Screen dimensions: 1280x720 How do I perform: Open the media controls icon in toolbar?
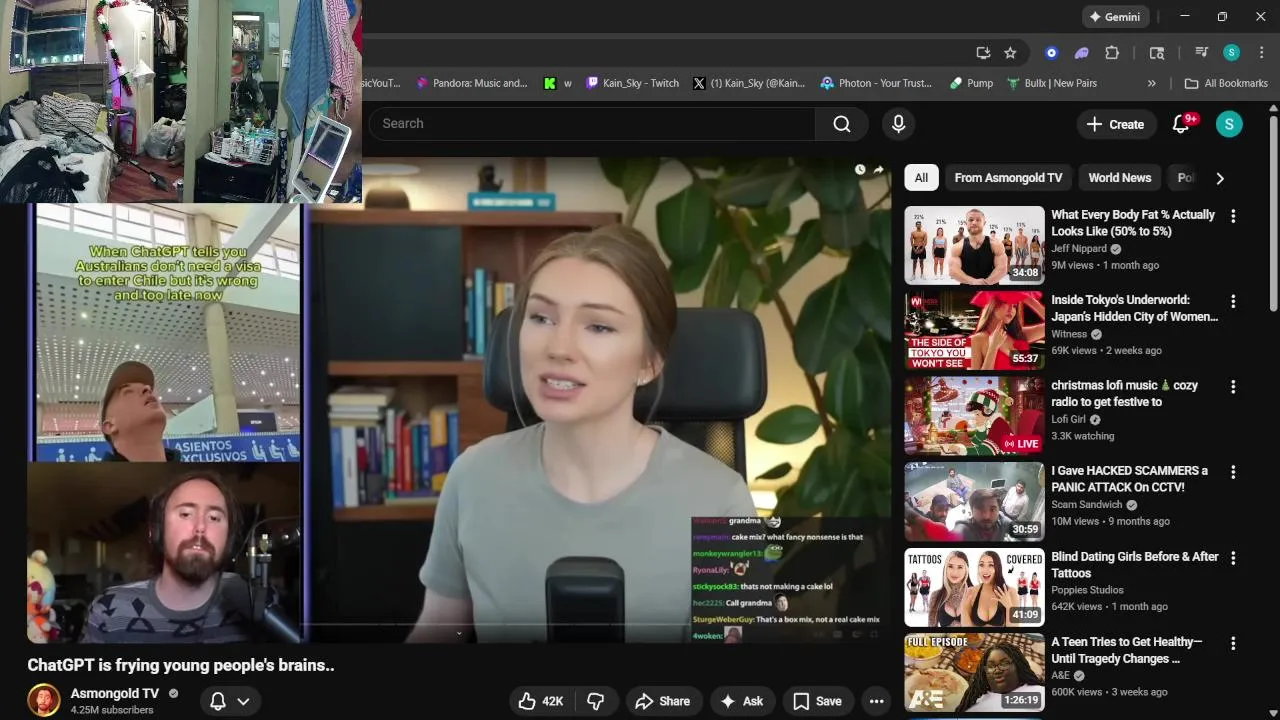tap(1201, 53)
